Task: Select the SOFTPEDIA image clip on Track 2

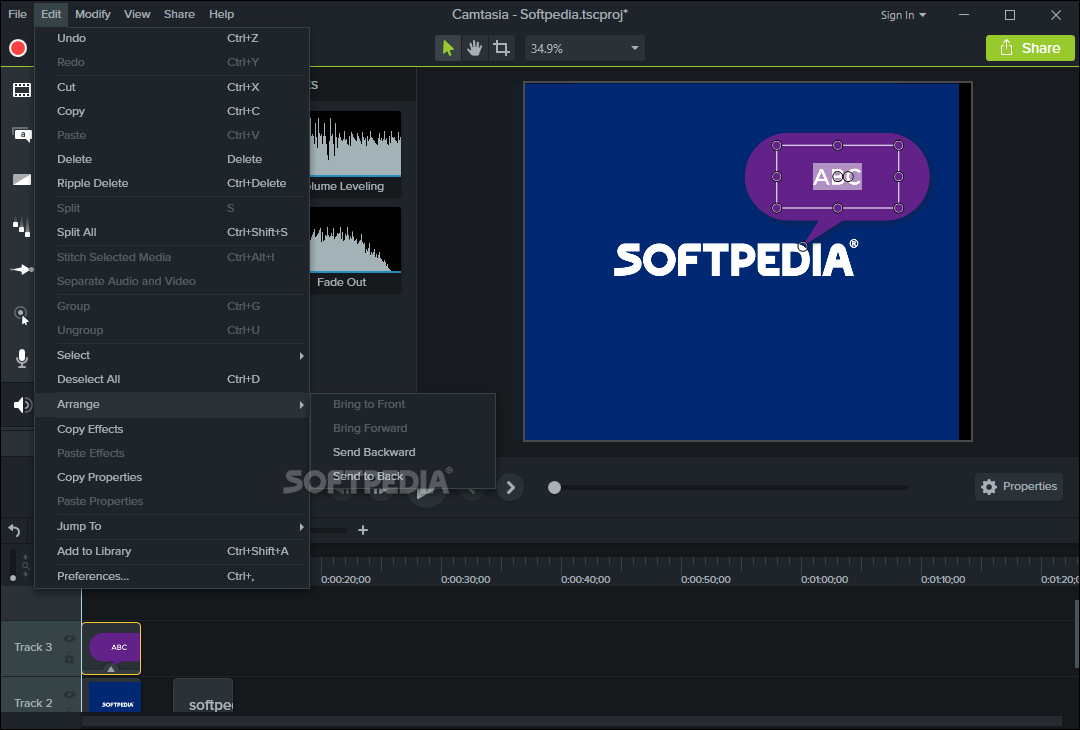Action: pyautogui.click(x=114, y=696)
